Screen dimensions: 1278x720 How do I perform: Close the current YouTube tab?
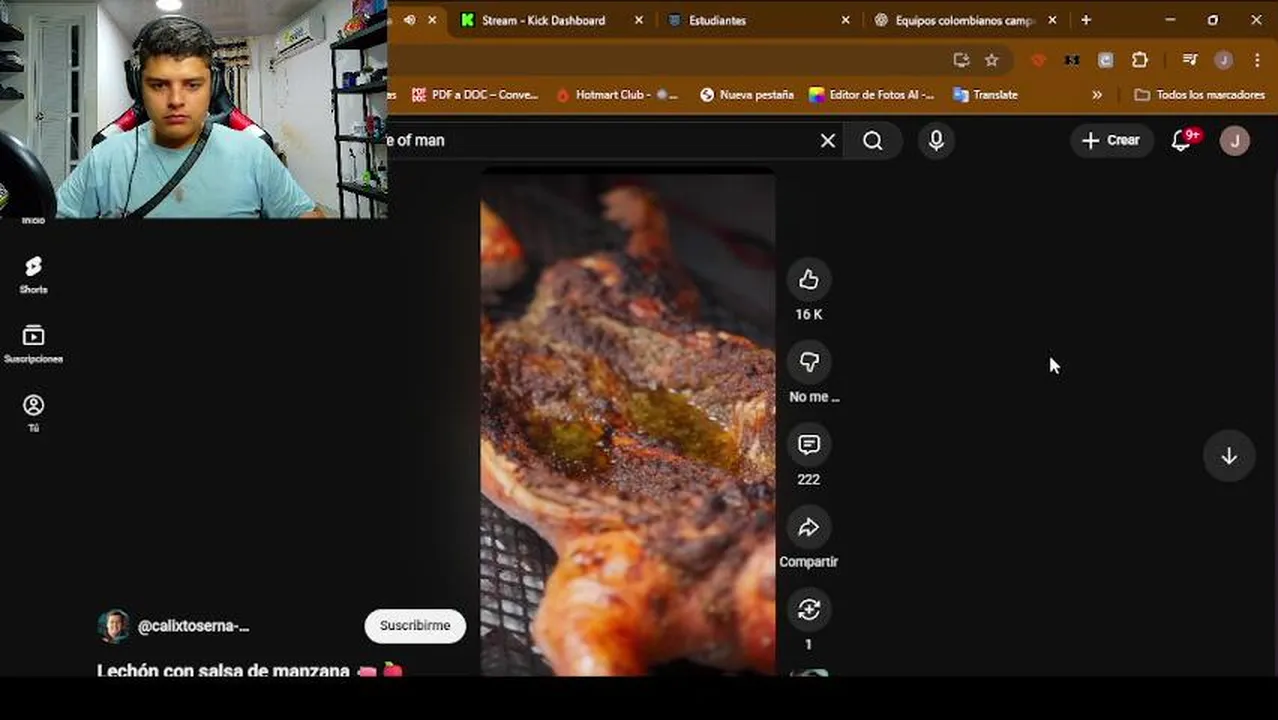coord(433,20)
